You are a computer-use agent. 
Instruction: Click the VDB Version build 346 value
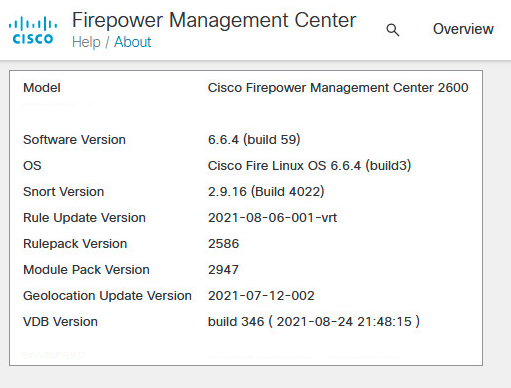pyautogui.click(x=314, y=322)
